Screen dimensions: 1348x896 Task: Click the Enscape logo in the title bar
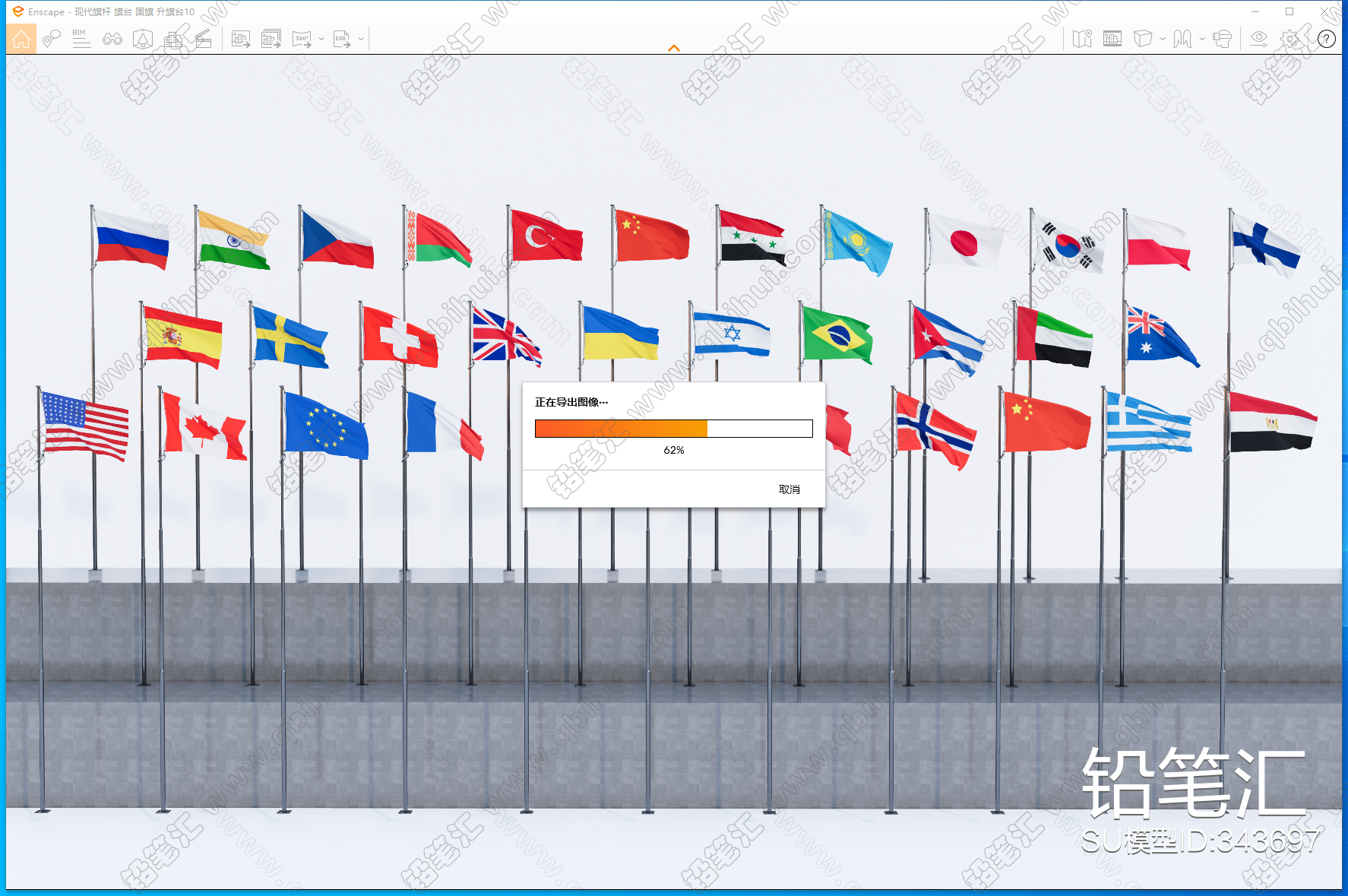click(18, 11)
